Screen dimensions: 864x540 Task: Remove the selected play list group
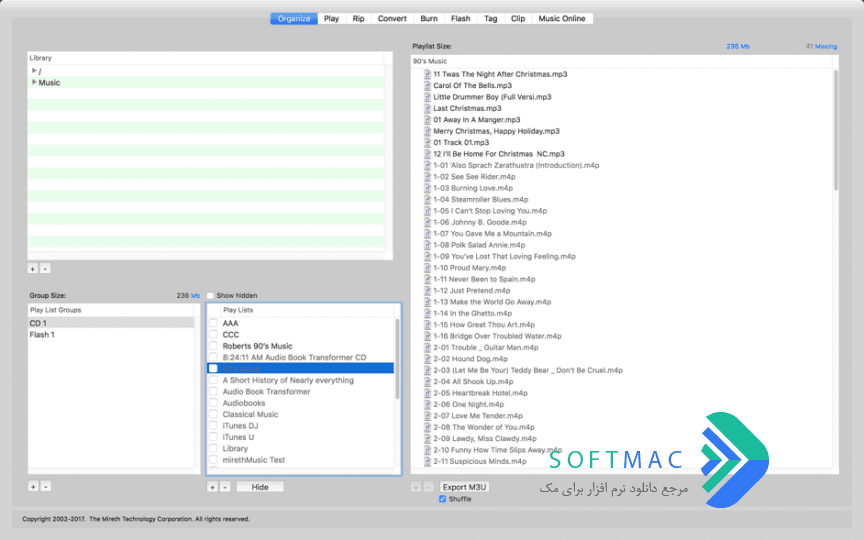pos(46,487)
